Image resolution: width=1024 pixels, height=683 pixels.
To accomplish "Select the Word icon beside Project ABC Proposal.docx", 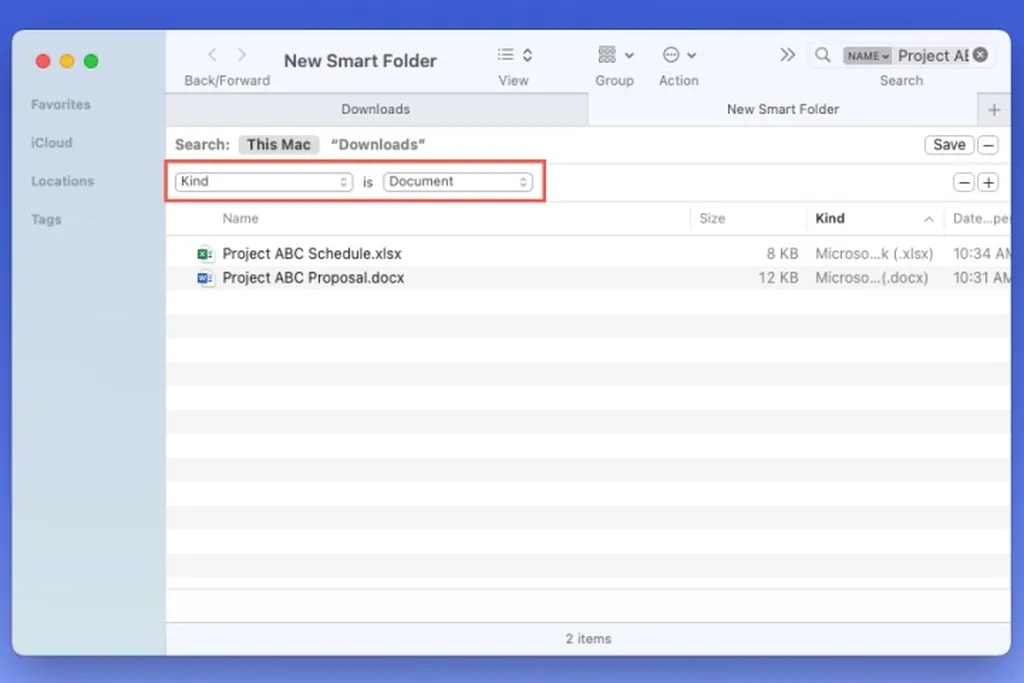I will point(205,278).
